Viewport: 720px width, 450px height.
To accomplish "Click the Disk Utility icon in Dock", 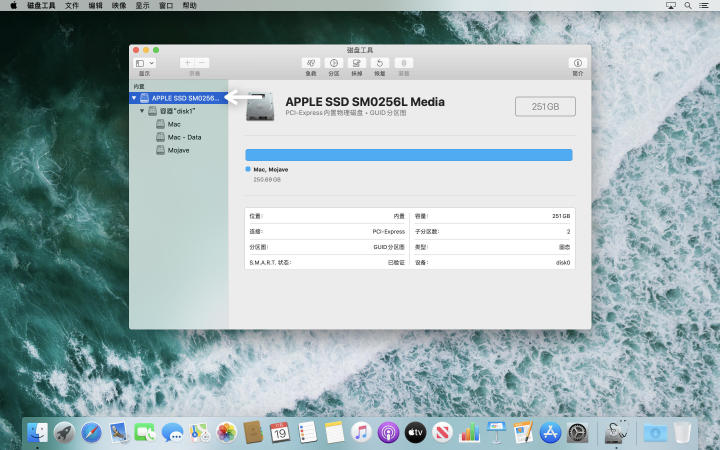I will (x=616, y=433).
